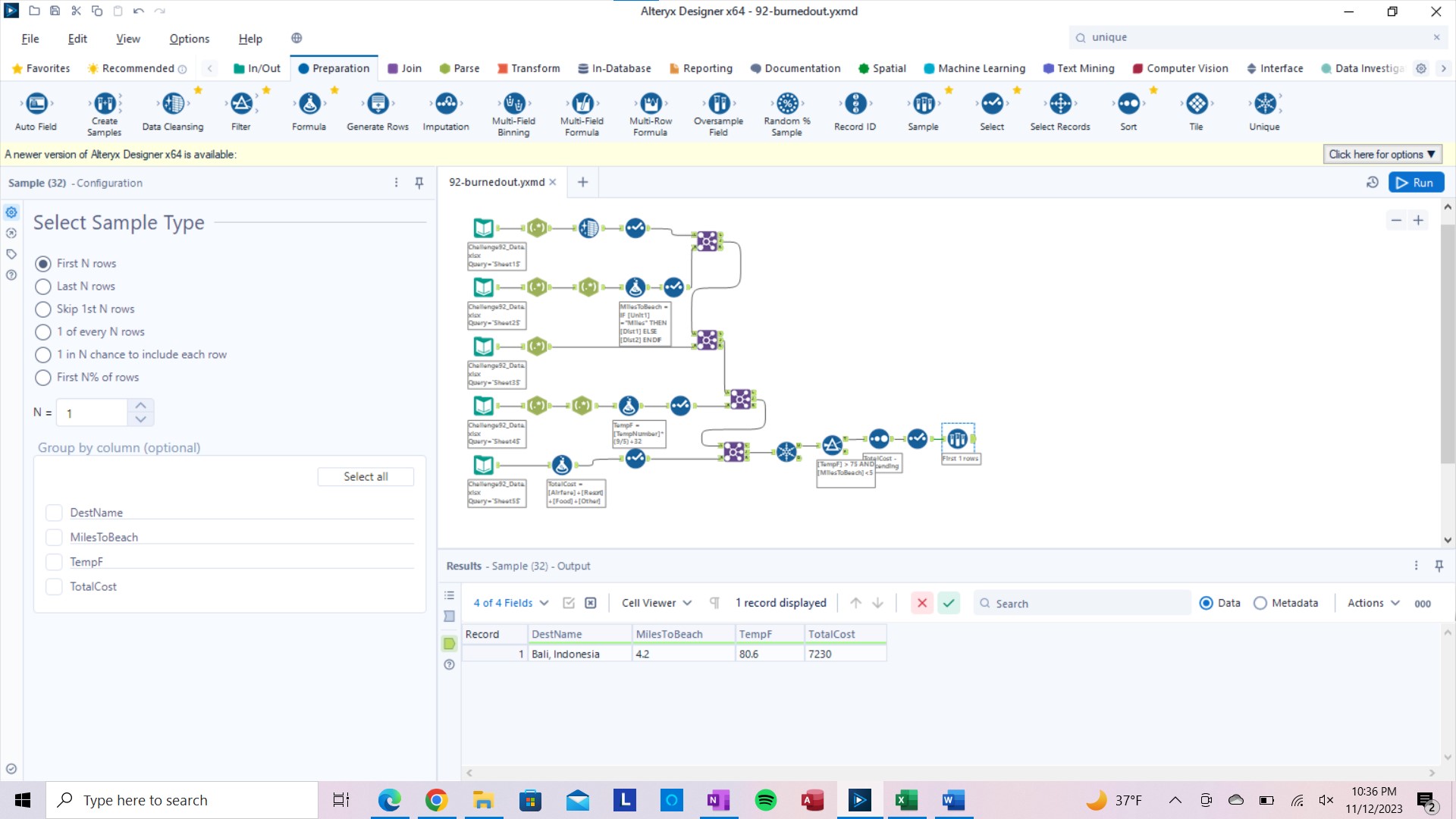The height and width of the screenshot is (819, 1456).
Task: Click the Data Cleansing tool icon
Action: click(173, 104)
